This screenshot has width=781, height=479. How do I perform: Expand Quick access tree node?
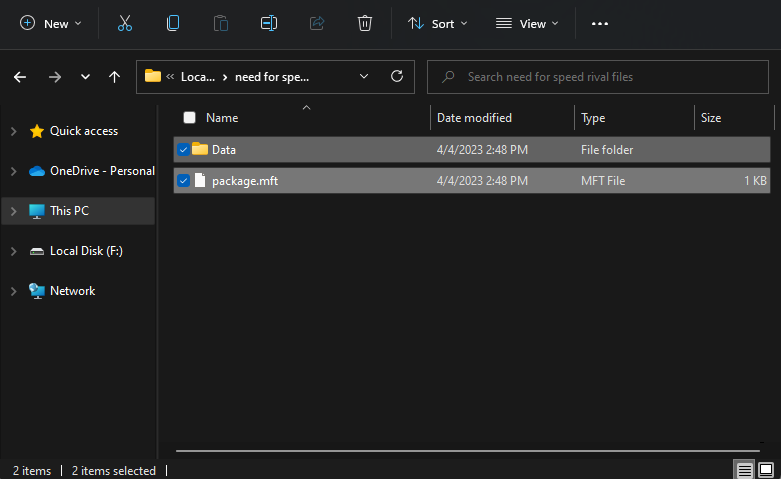point(14,131)
